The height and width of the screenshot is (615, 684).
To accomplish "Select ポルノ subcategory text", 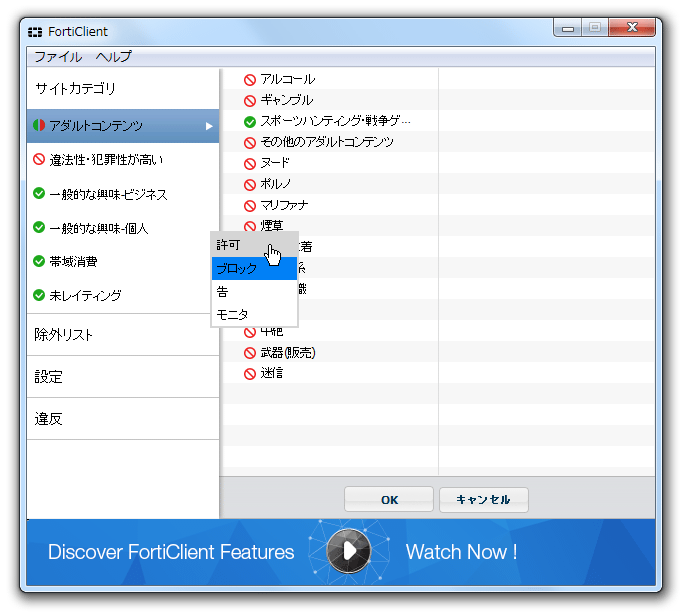I will point(275,184).
